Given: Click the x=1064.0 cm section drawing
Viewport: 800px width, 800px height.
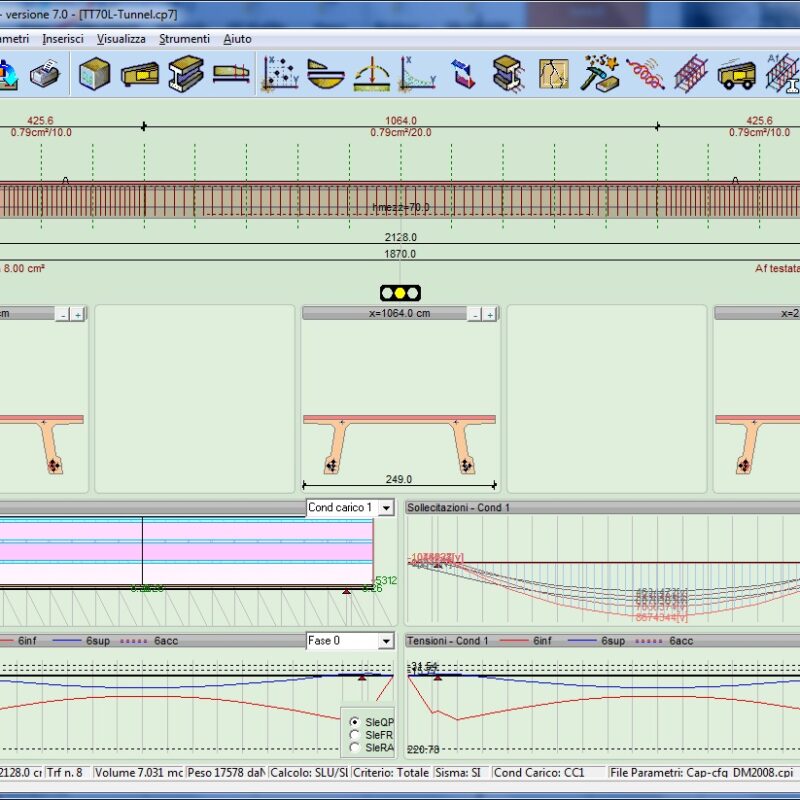Looking at the screenshot, I should click(399, 440).
